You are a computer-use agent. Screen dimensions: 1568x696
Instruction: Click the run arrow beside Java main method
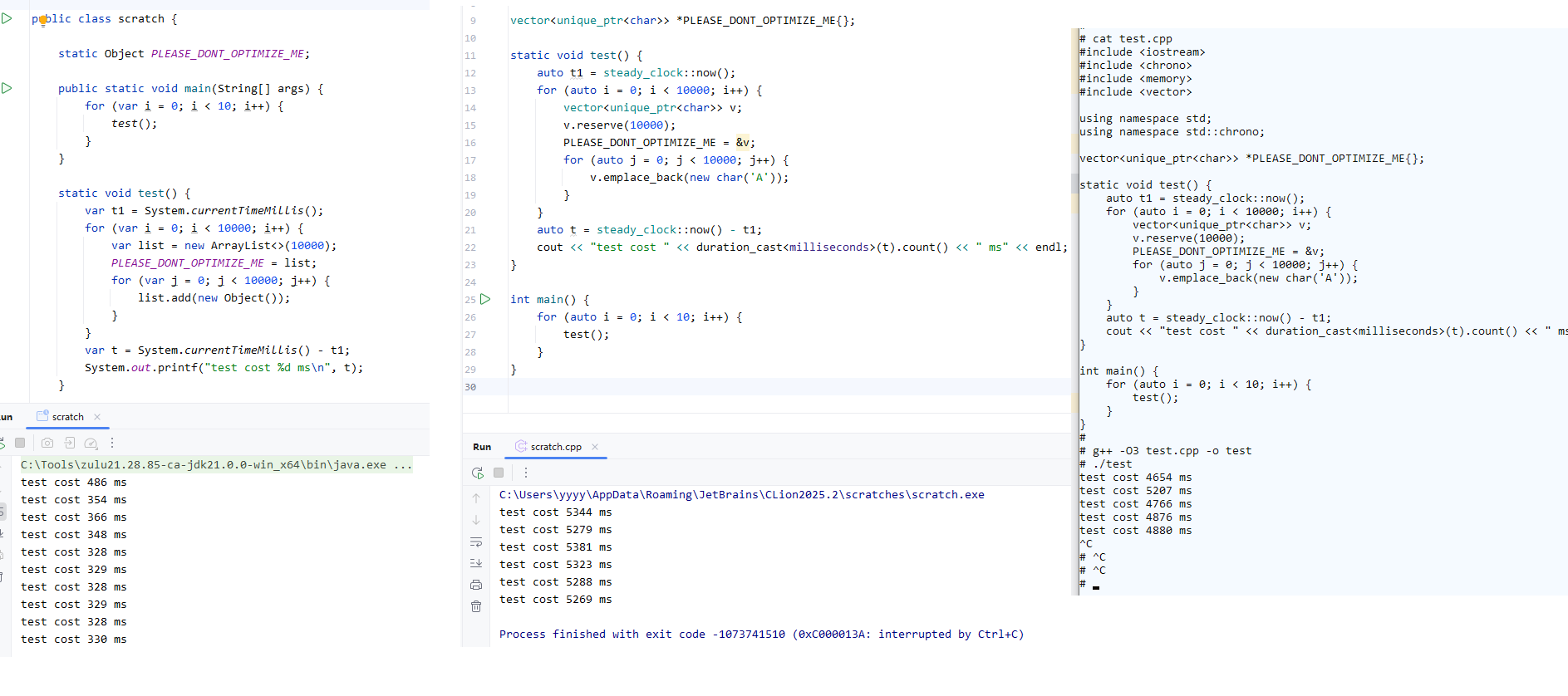click(x=7, y=88)
